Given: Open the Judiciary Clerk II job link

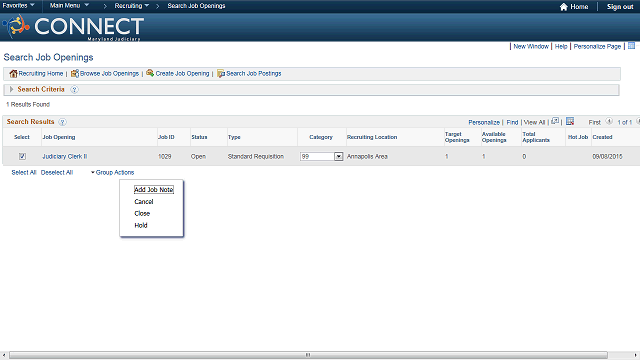Looking at the screenshot, I should pyautogui.click(x=64, y=156).
